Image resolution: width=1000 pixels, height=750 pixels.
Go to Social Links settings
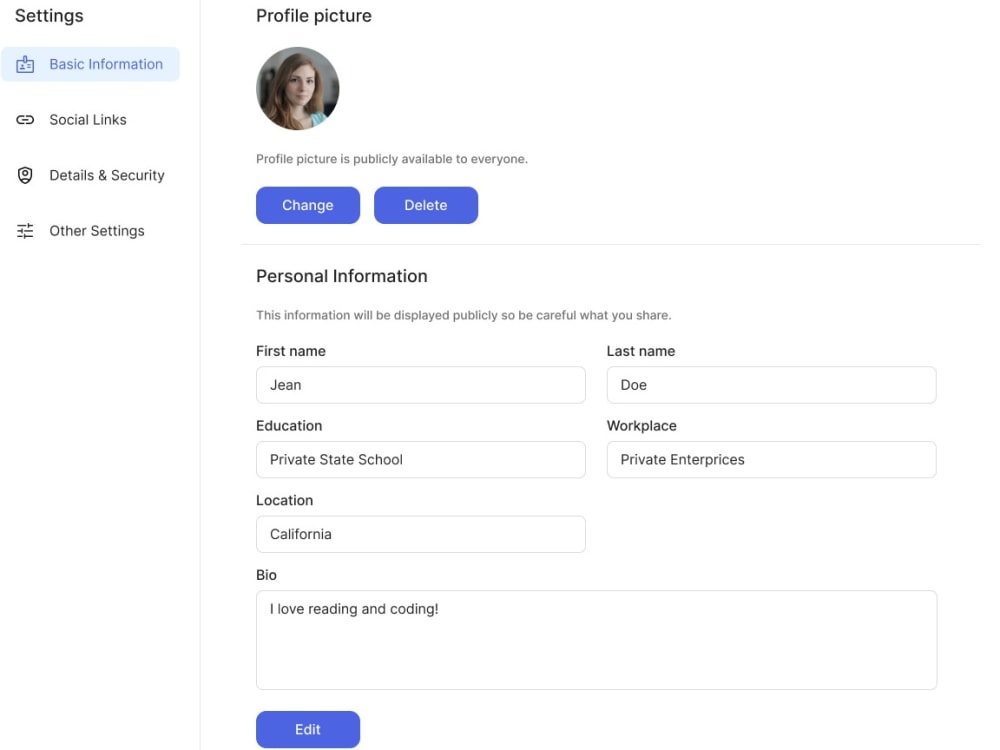(x=90, y=120)
